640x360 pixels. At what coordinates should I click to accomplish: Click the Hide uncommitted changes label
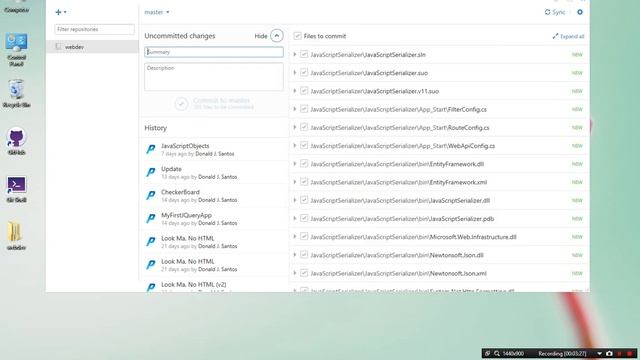[x=261, y=36]
